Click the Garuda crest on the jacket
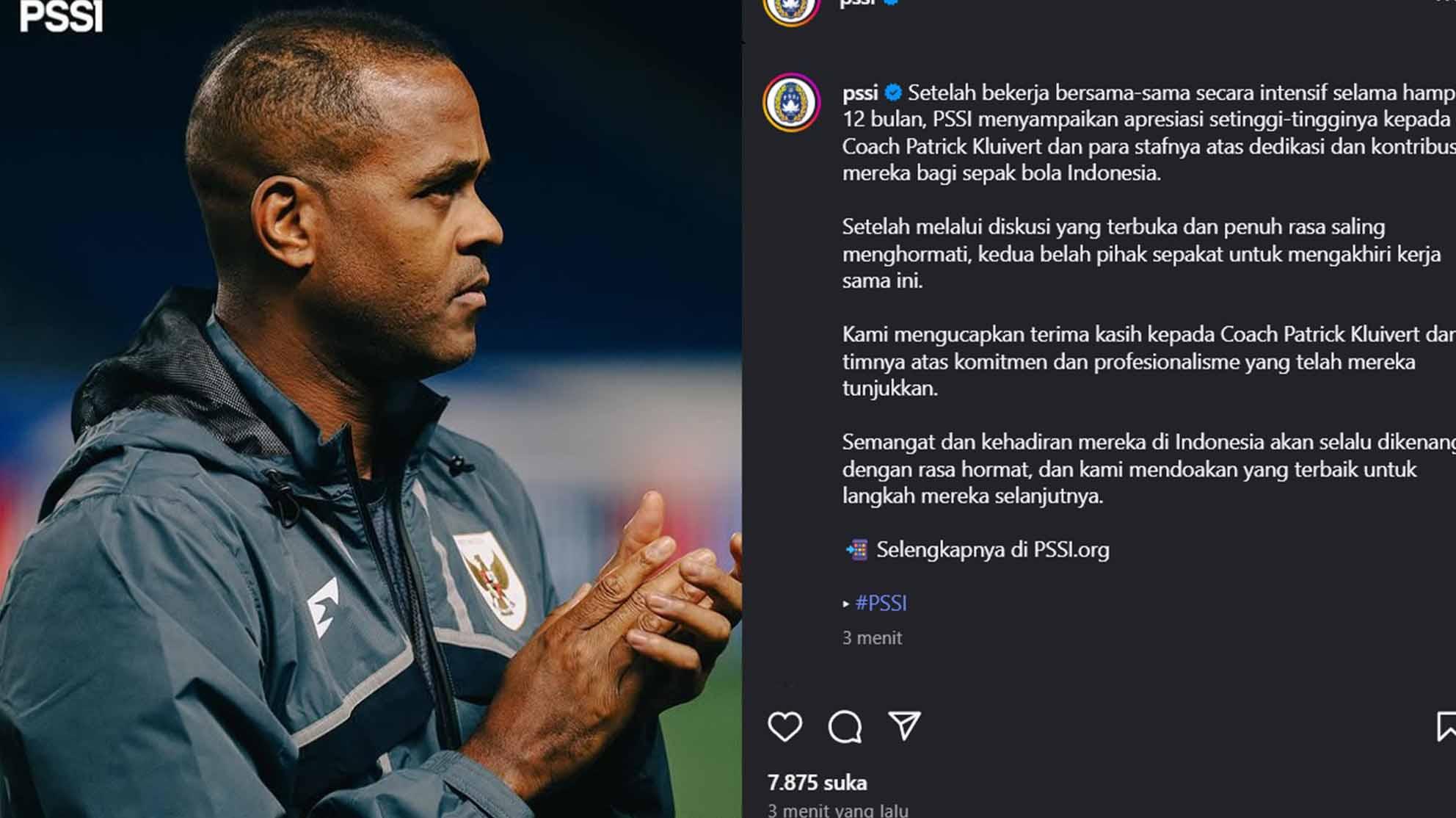The image size is (1456, 818). point(489,580)
